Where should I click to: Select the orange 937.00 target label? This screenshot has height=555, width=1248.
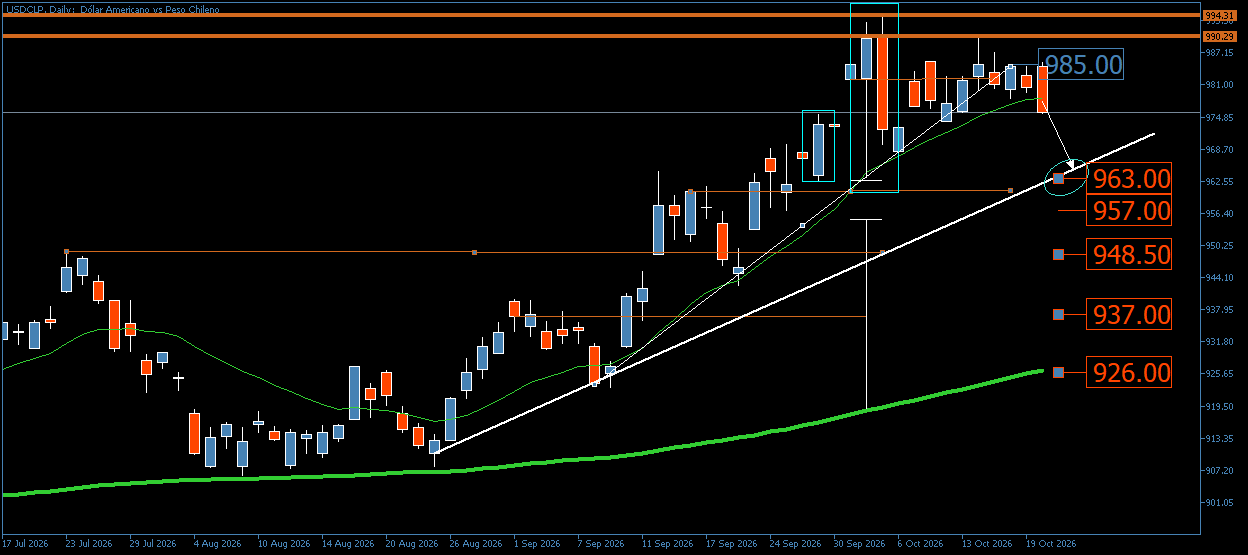tap(1129, 314)
